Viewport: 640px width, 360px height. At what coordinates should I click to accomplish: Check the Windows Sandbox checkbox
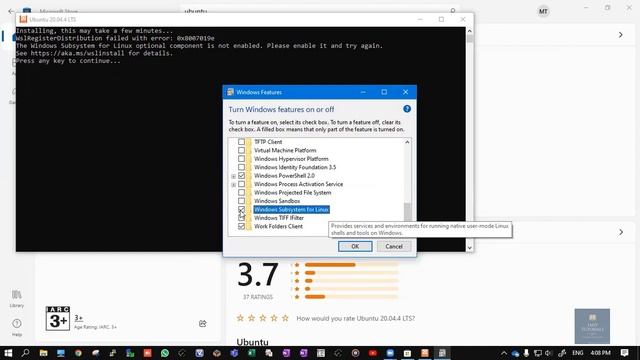pos(241,201)
